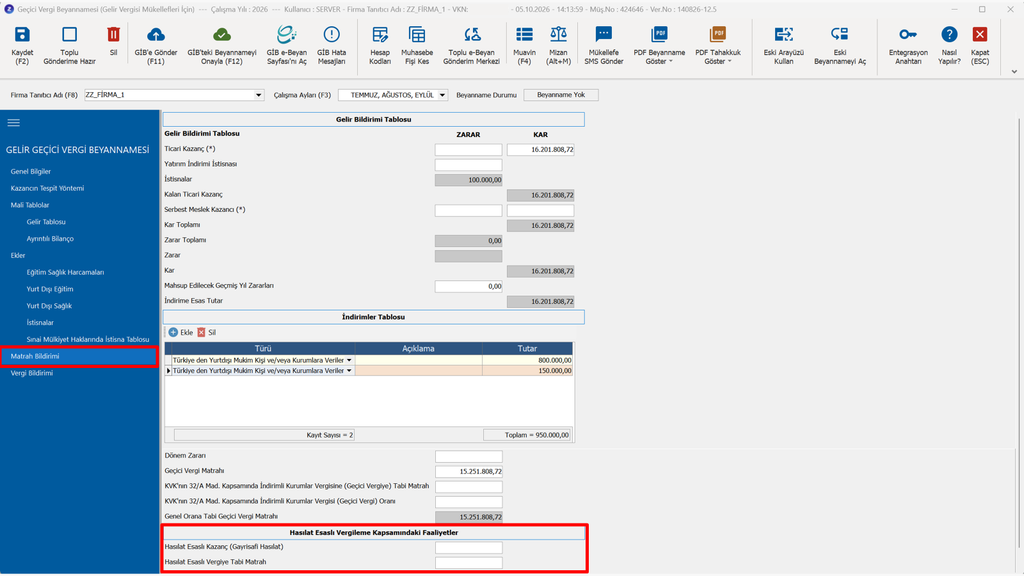
Task: Remove selected row with Sil in İndirimler Tablosu
Action: point(206,333)
